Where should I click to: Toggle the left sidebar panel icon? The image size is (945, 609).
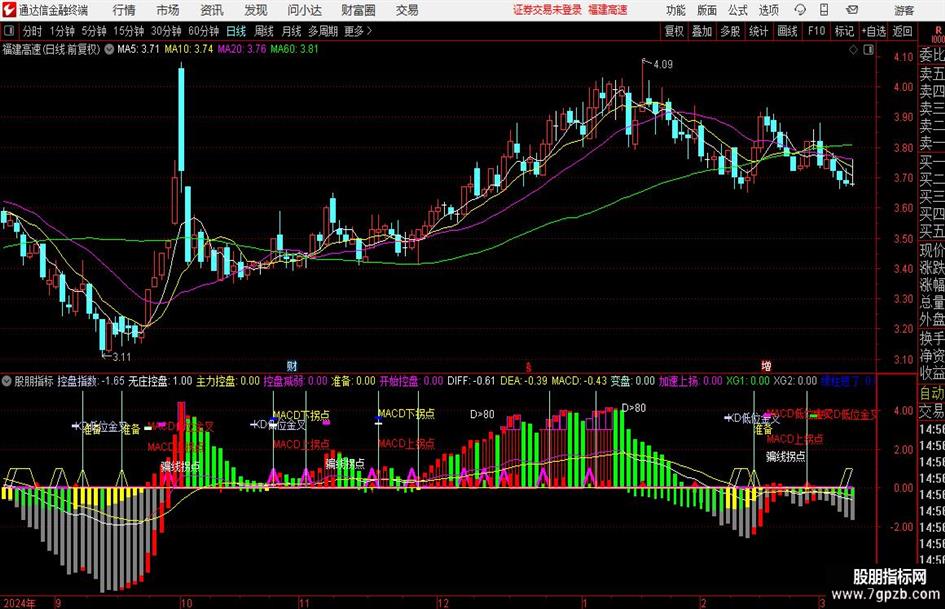(x=9, y=31)
